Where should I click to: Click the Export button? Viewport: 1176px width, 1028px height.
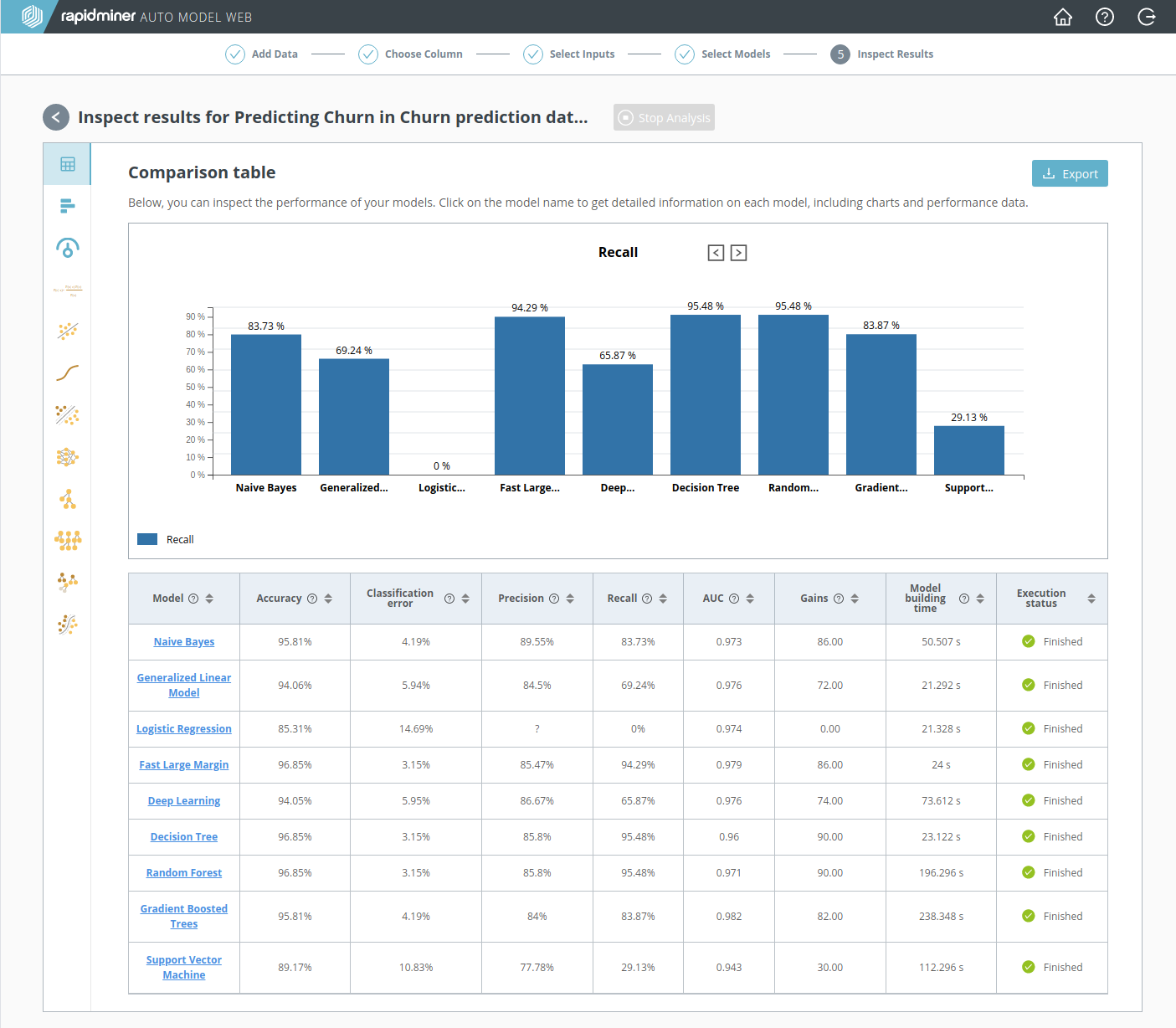point(1070,173)
